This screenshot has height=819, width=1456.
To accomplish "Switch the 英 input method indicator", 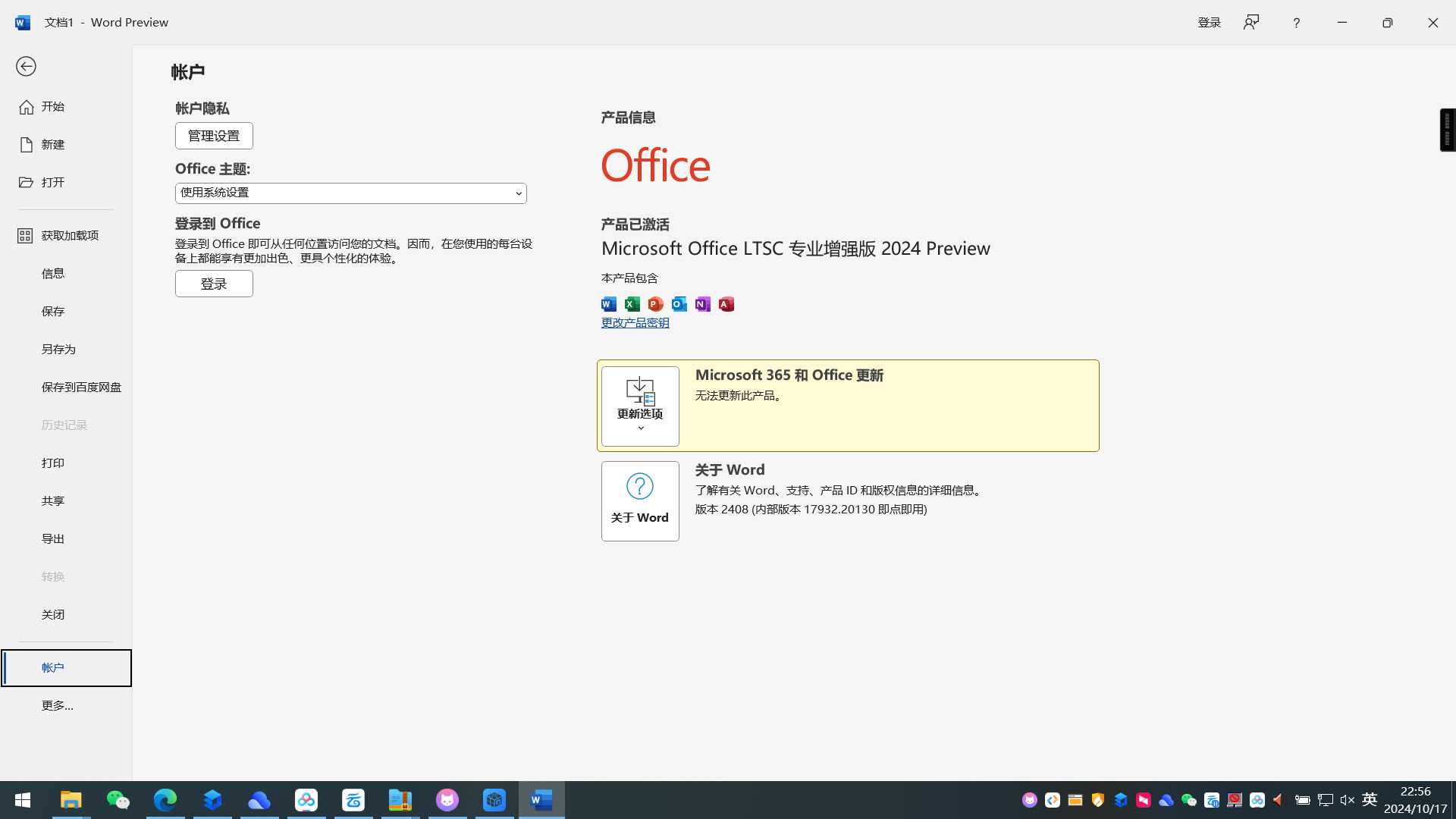I will coord(1370,800).
